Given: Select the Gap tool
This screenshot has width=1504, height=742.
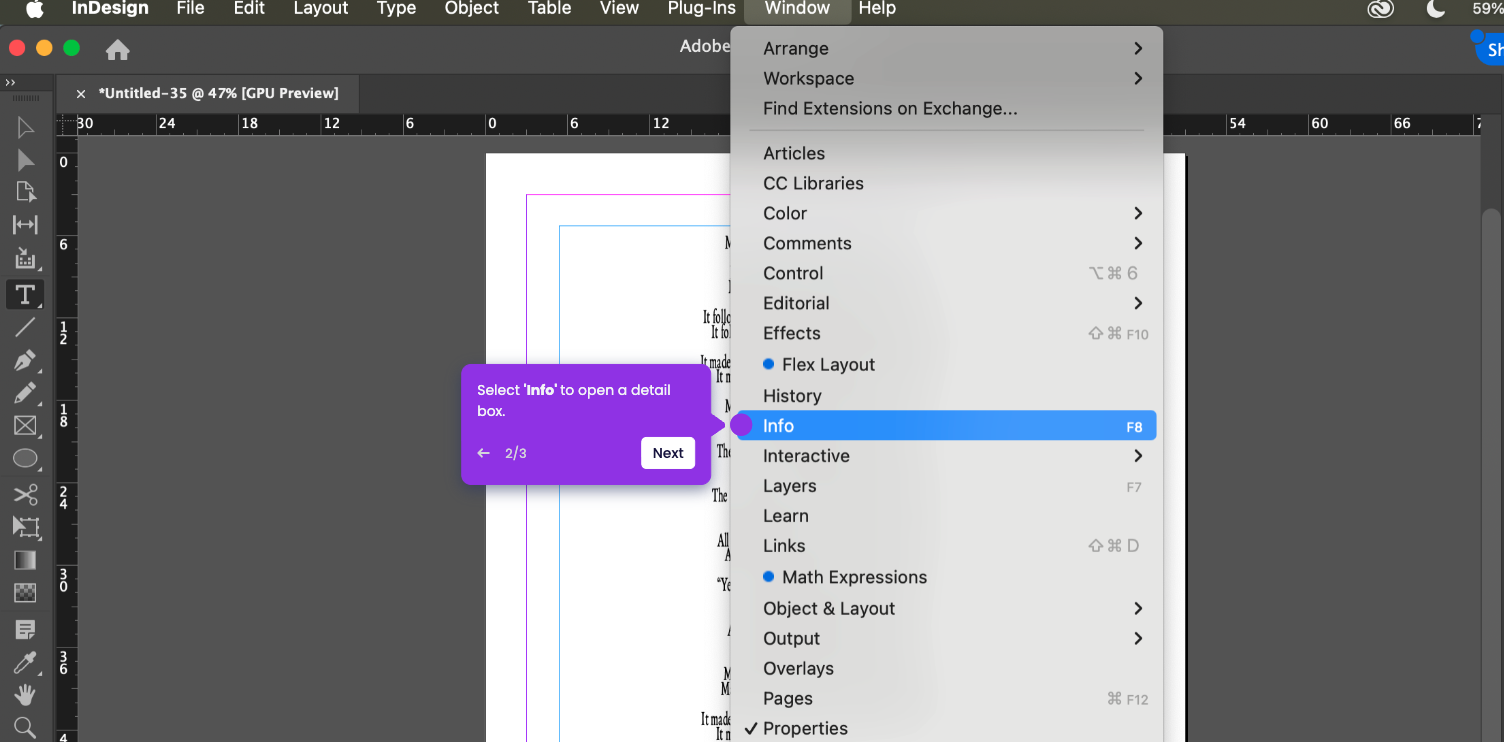Looking at the screenshot, I should (25, 225).
